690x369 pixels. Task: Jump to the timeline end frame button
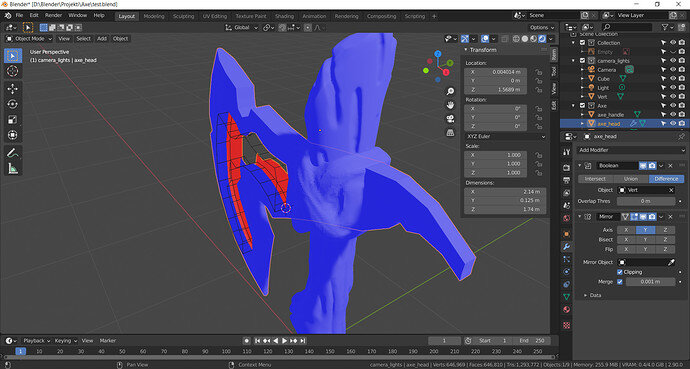[302, 341]
